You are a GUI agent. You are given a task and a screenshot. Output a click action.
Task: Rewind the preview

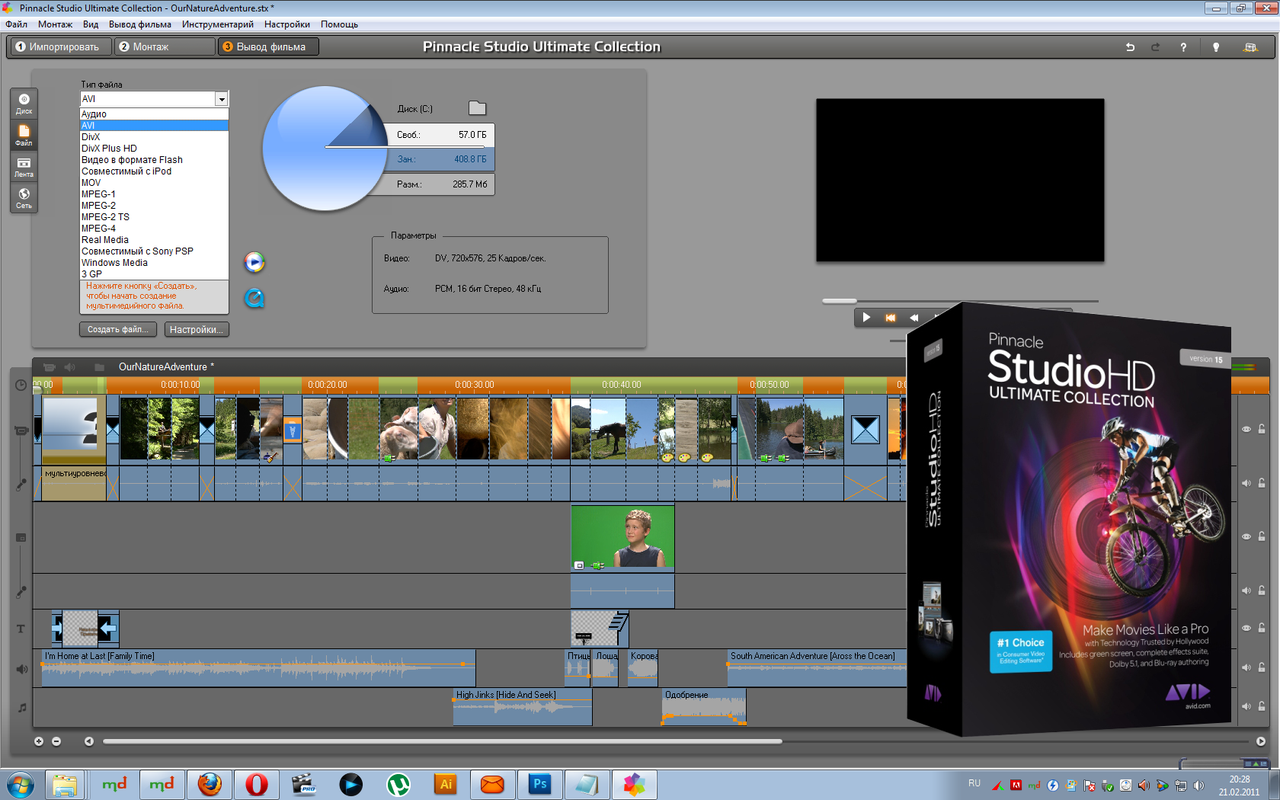913,318
